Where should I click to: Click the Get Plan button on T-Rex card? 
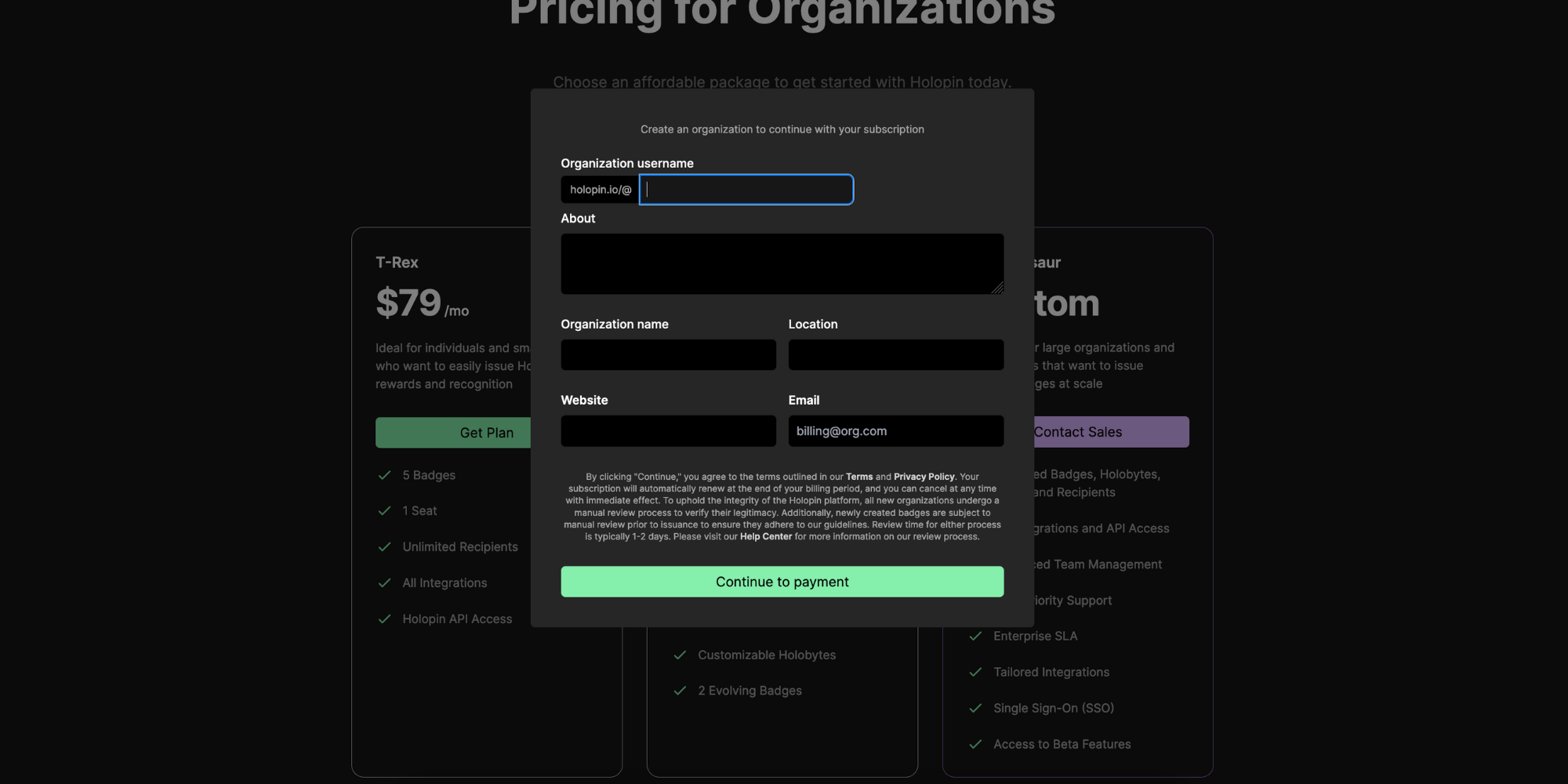[453, 433]
